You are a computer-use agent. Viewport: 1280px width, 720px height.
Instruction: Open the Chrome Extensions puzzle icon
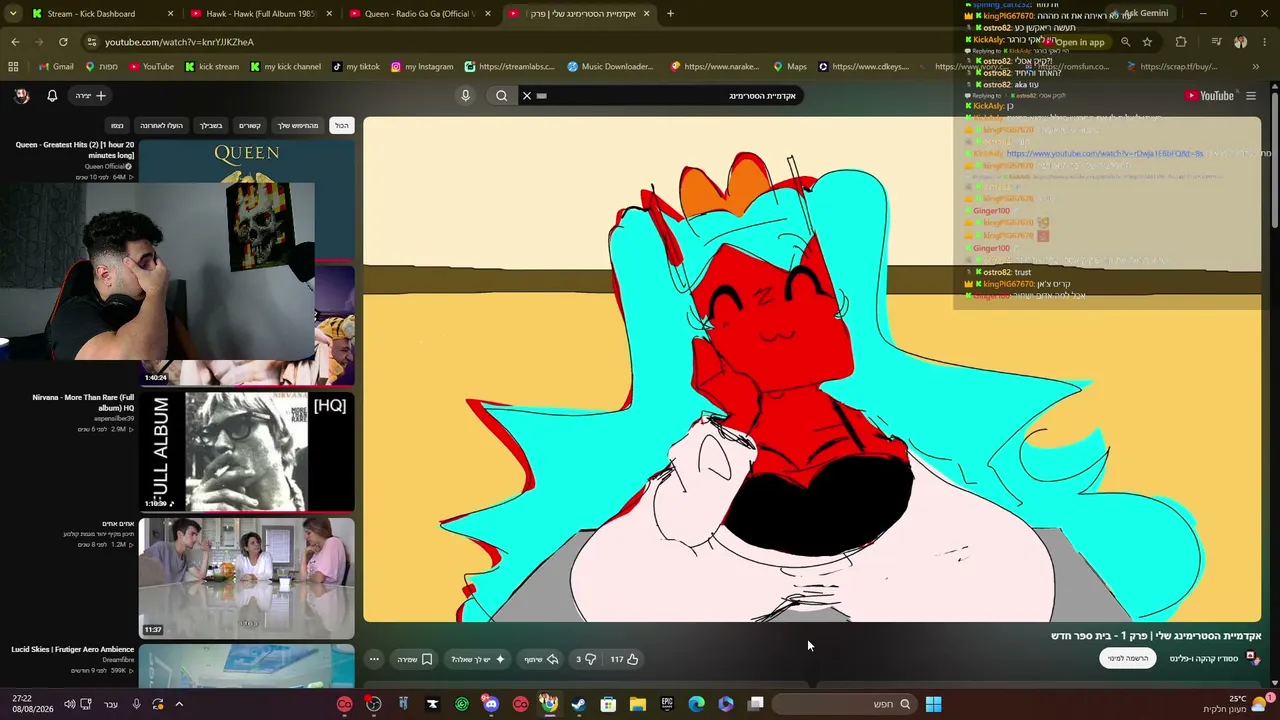pyautogui.click(x=1181, y=42)
